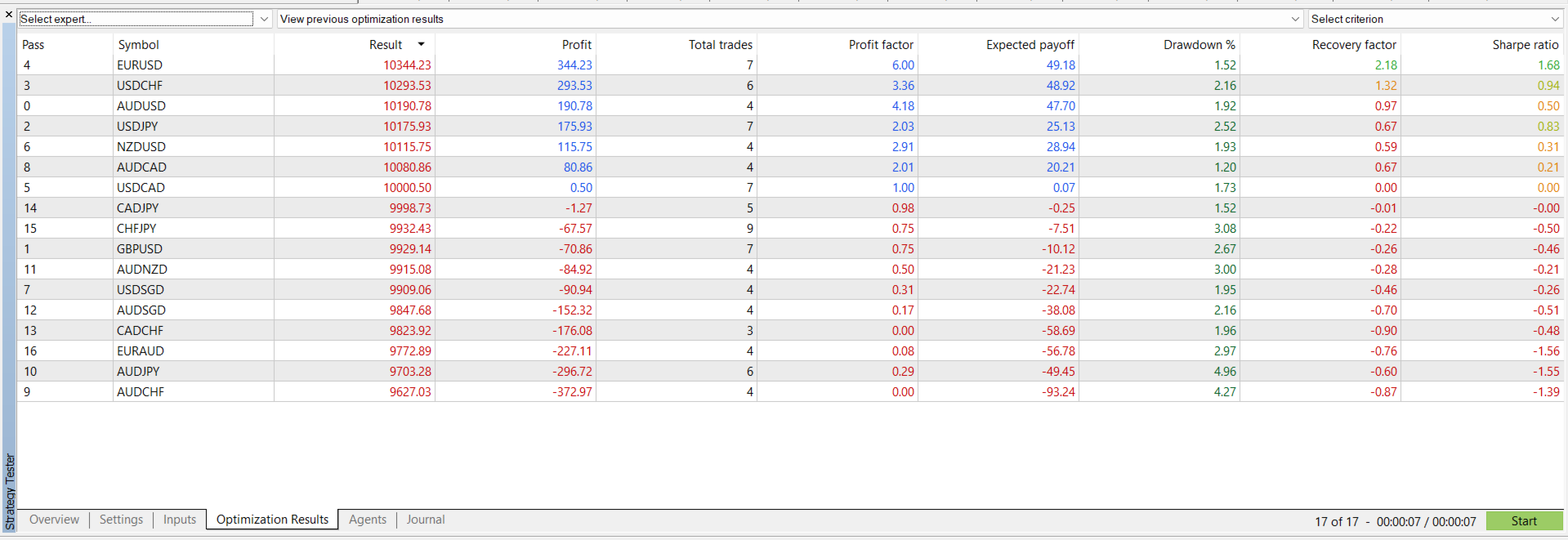This screenshot has width=1568, height=540.
Task: Click the Select expert input field
Action: tap(136, 19)
